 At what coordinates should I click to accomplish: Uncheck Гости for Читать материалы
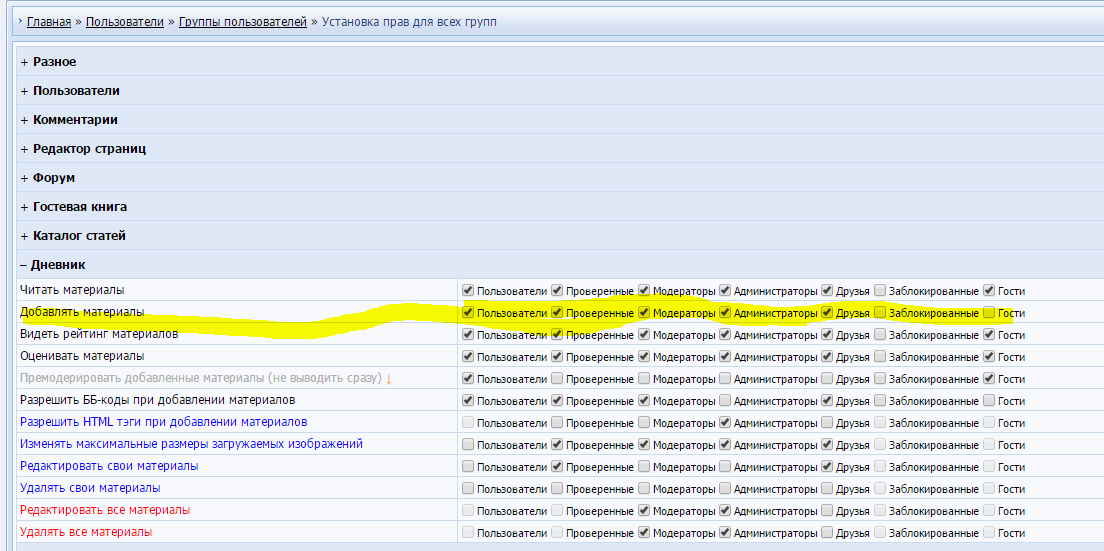coord(989,291)
